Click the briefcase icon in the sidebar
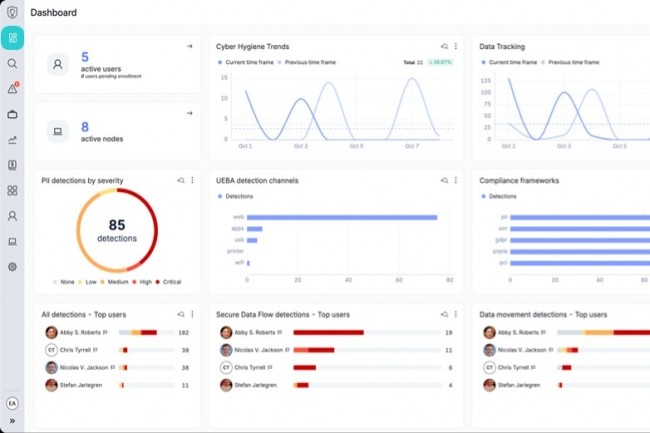Viewport: 650px width, 433px height. (12, 114)
